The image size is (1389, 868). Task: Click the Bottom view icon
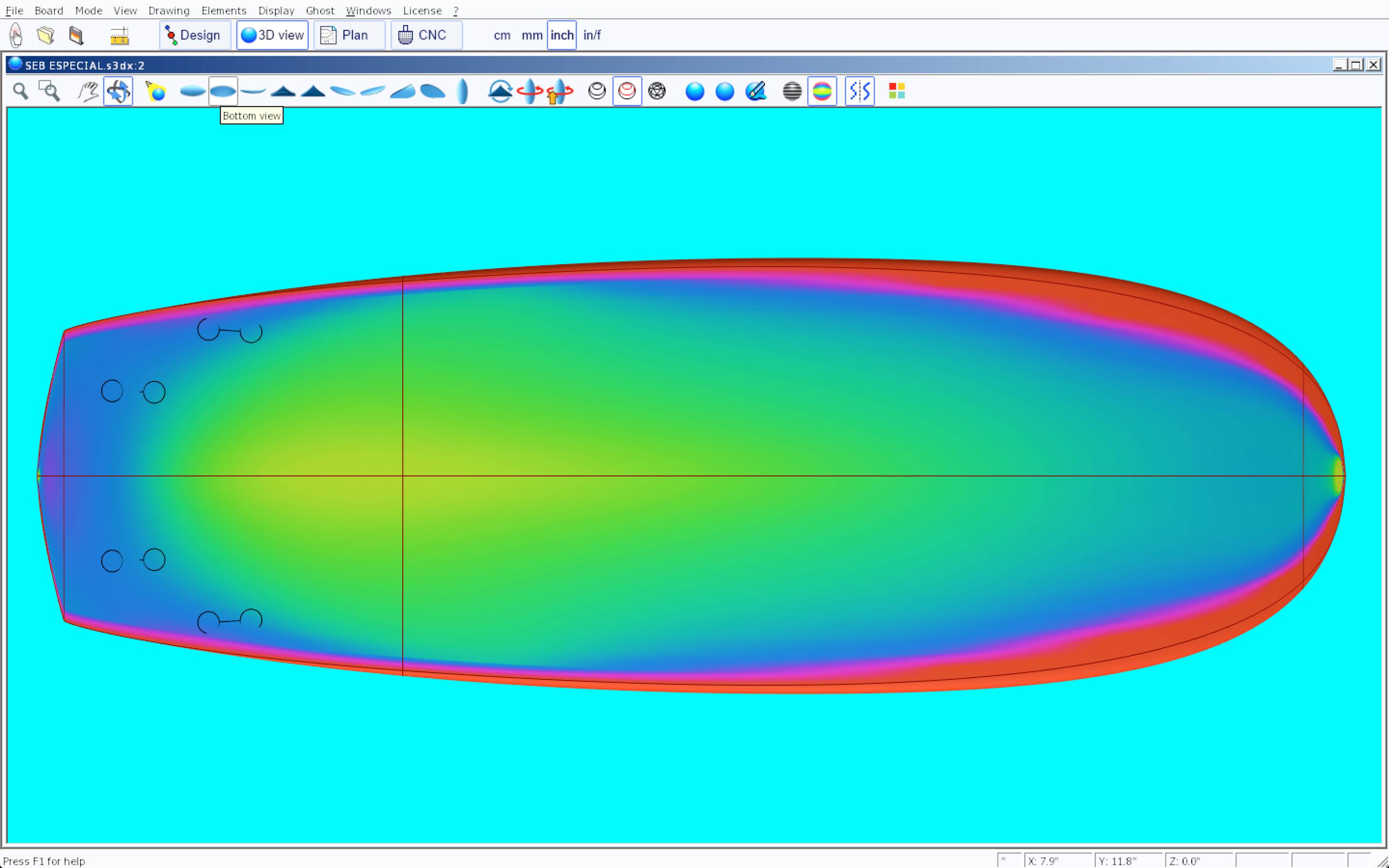click(x=223, y=91)
